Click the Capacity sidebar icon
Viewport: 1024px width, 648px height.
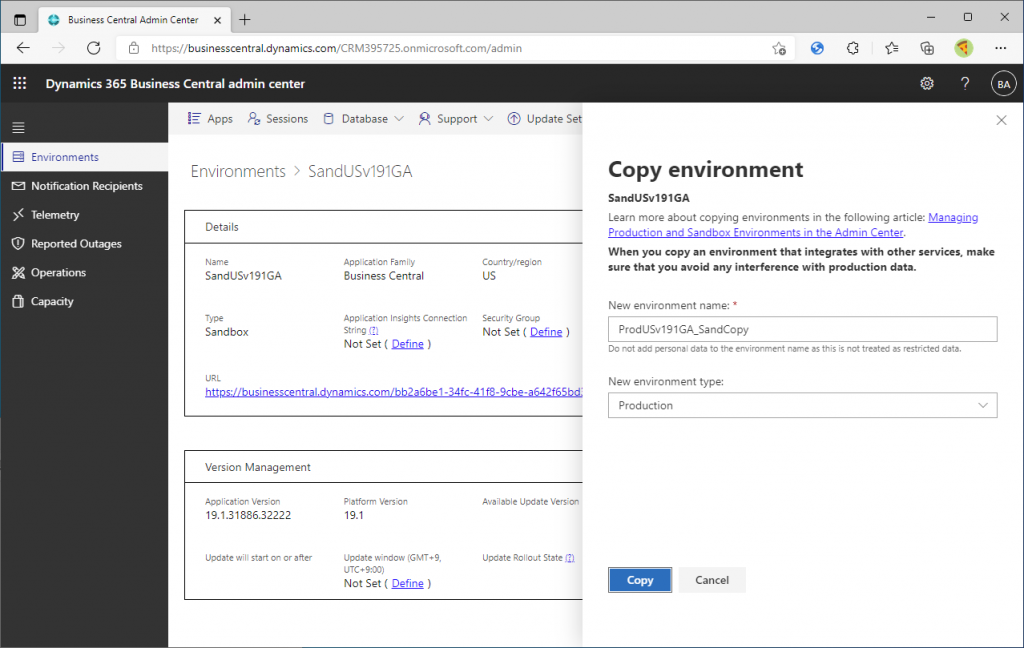(x=18, y=301)
